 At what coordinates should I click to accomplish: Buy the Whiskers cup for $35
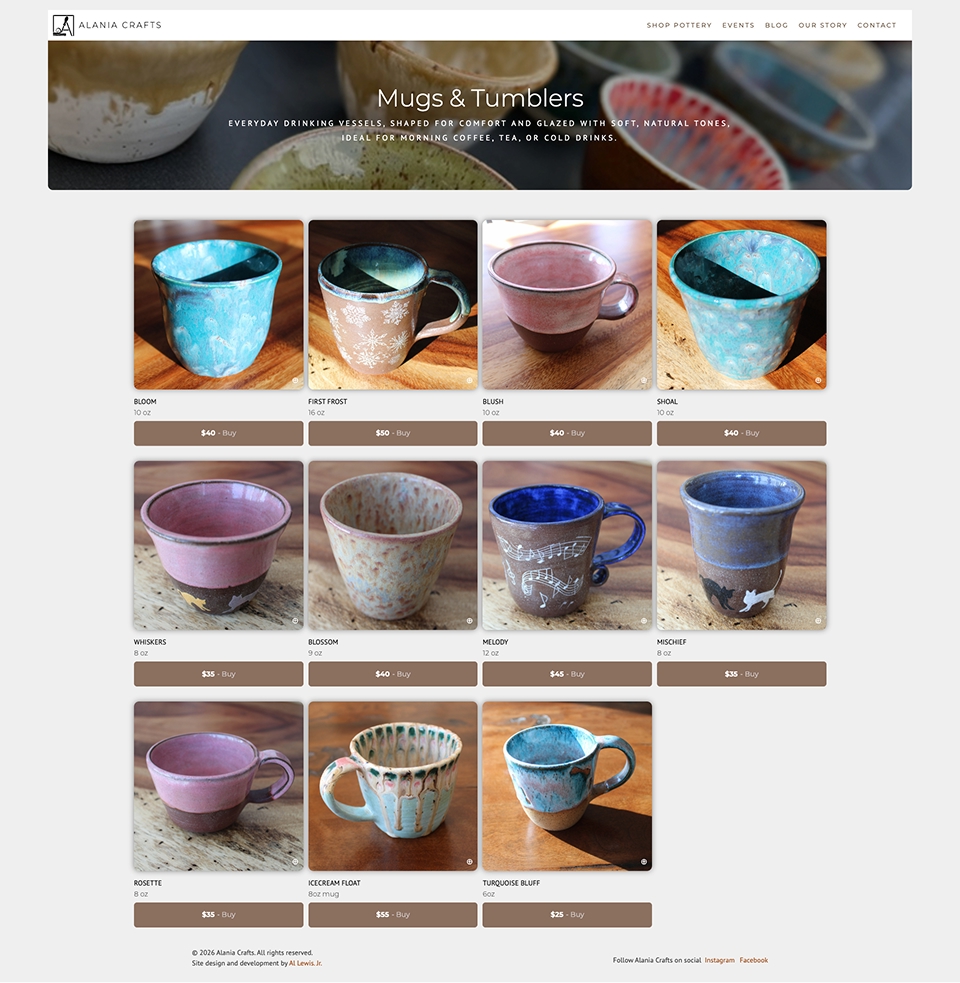point(218,674)
